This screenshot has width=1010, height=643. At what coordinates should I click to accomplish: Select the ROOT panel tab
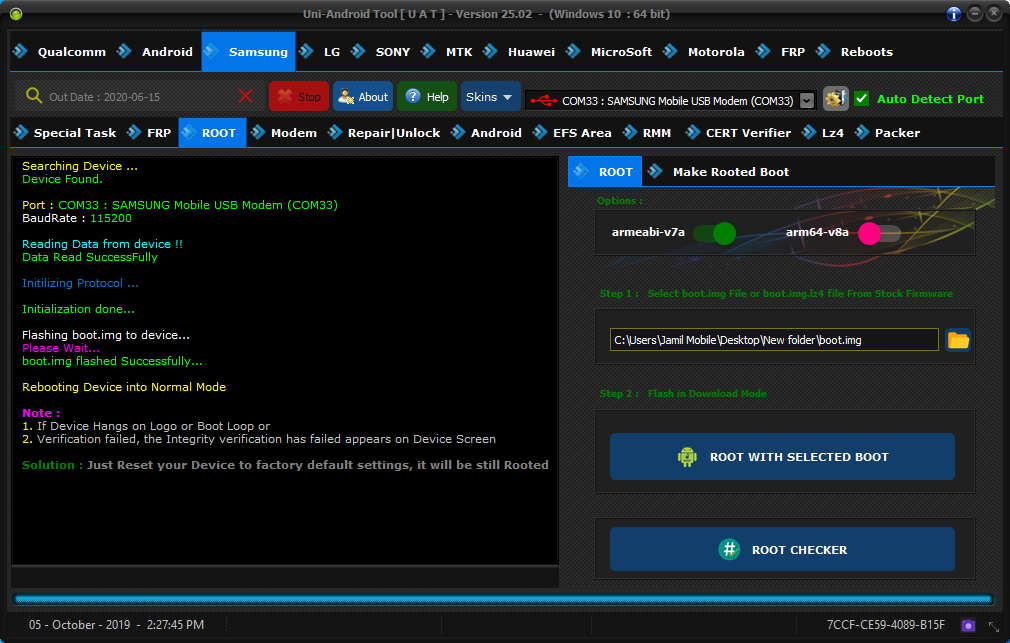pyautogui.click(x=605, y=171)
